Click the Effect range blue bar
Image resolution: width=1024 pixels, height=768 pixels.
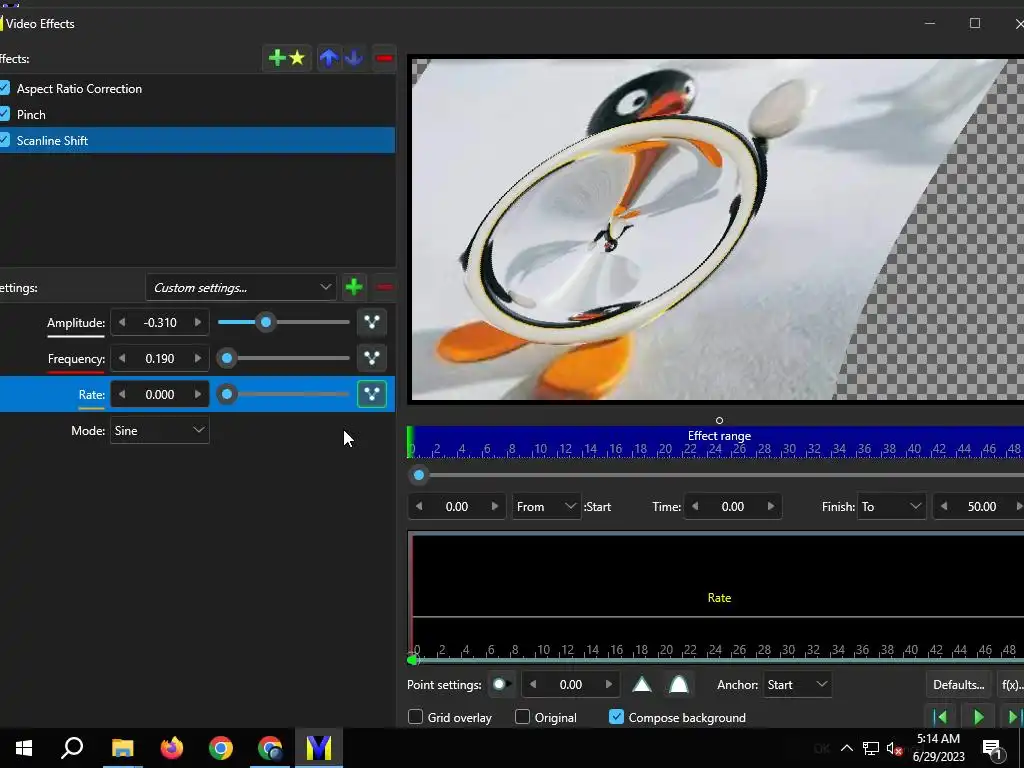pyautogui.click(x=716, y=441)
